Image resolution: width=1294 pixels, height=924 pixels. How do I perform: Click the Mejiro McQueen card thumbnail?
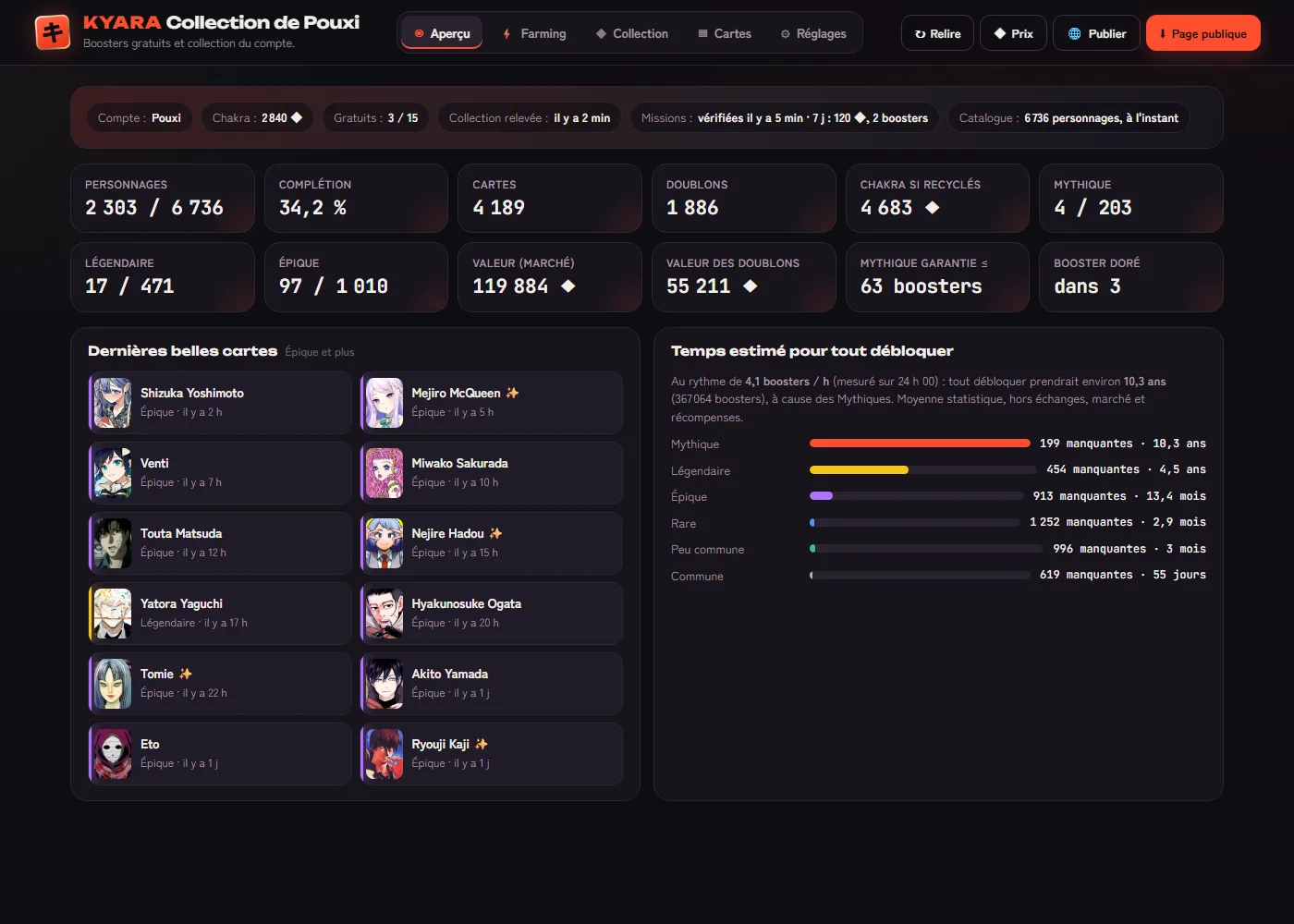click(385, 403)
